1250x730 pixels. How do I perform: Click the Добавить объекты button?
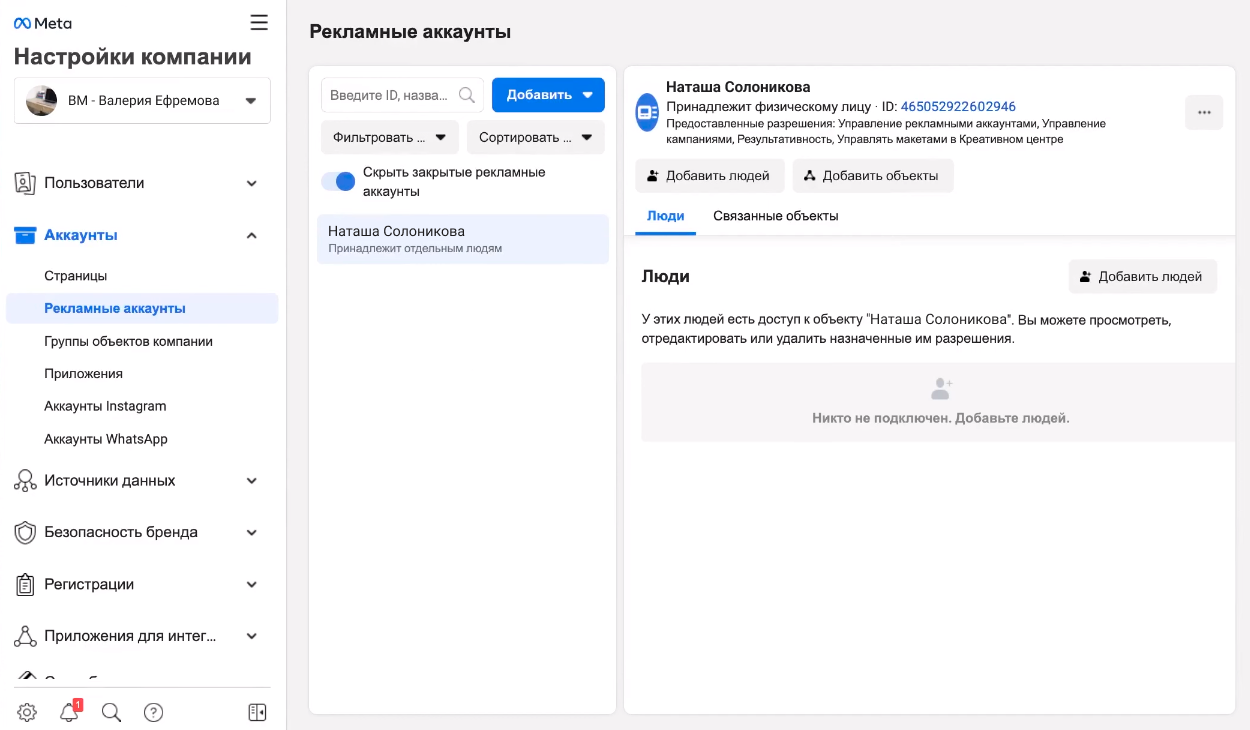tap(873, 175)
